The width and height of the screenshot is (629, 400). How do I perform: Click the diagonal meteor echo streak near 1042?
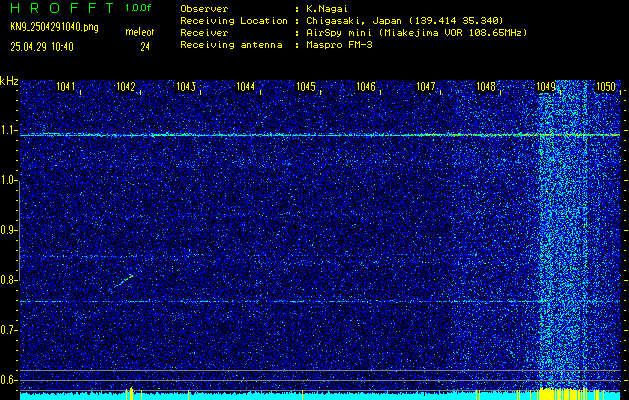pyautogui.click(x=124, y=281)
